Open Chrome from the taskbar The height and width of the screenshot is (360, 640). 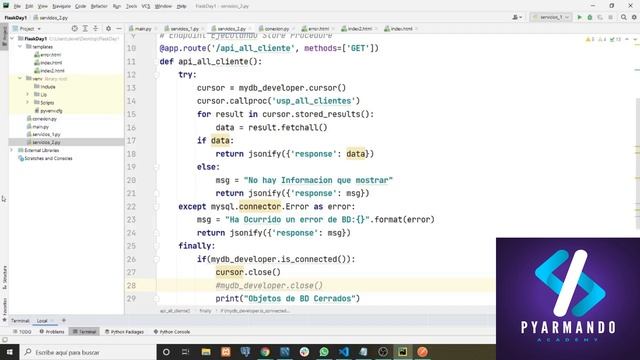point(265,352)
